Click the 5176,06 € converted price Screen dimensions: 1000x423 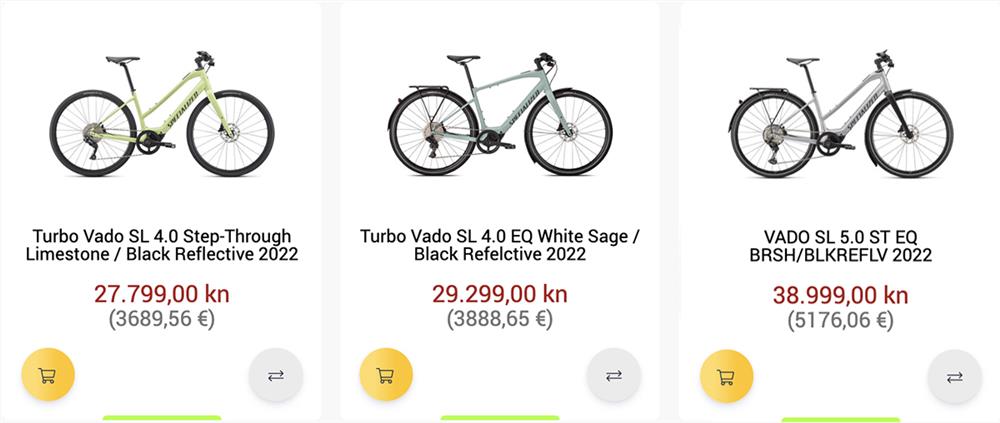pos(840,320)
